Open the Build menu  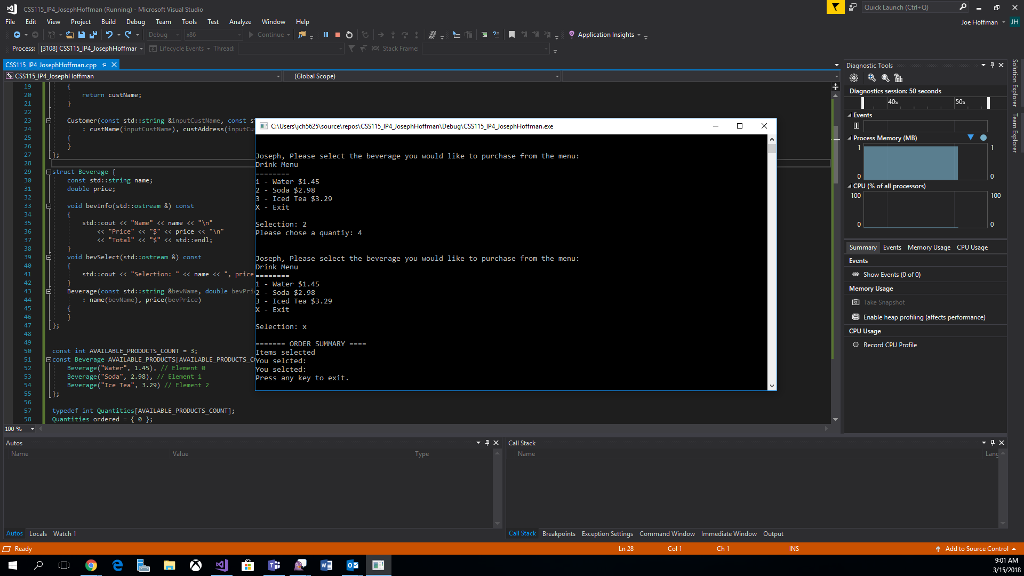pyautogui.click(x=108, y=22)
